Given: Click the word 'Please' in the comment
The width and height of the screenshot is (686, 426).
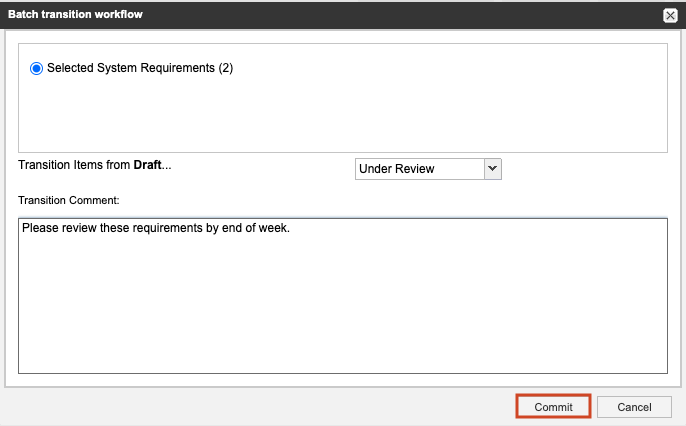Looking at the screenshot, I should coord(40,228).
